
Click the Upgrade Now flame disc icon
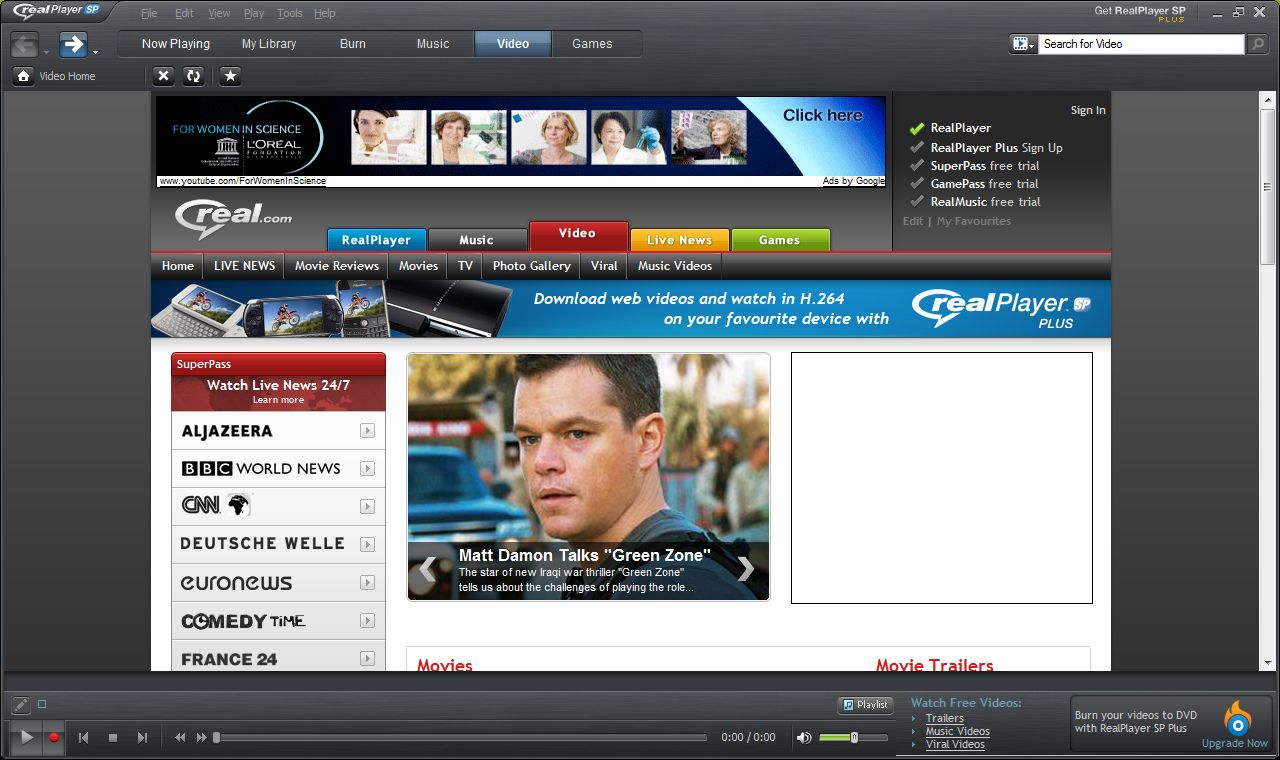[1237, 718]
